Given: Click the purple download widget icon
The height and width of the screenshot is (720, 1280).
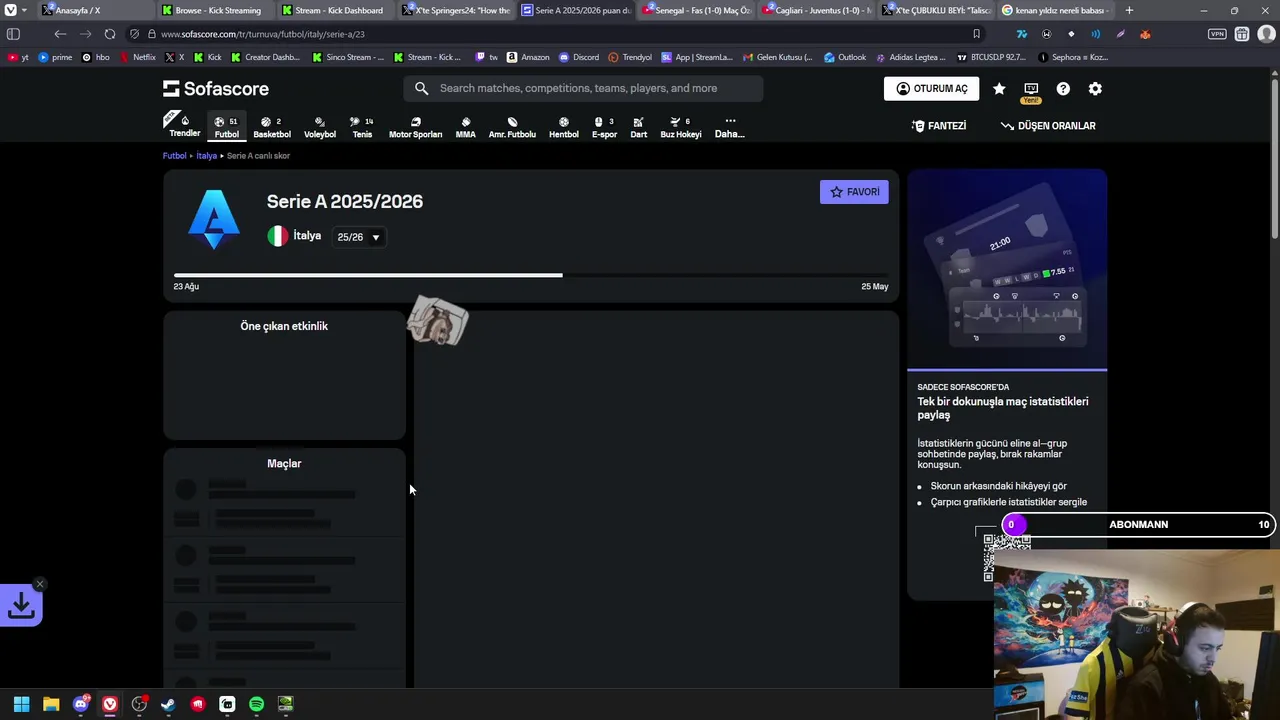Looking at the screenshot, I should tap(21, 605).
